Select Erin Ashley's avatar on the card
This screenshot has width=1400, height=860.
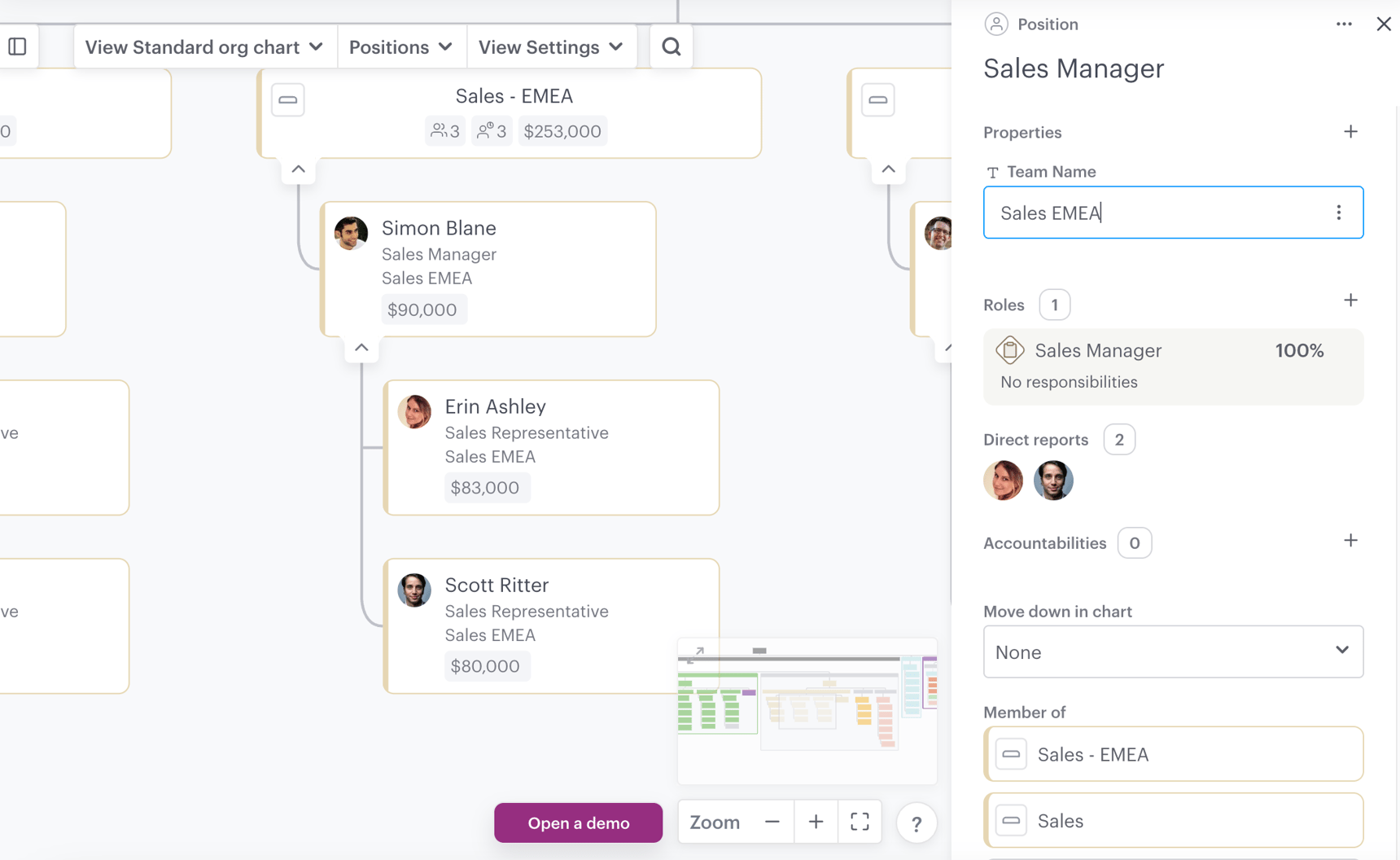[414, 411]
